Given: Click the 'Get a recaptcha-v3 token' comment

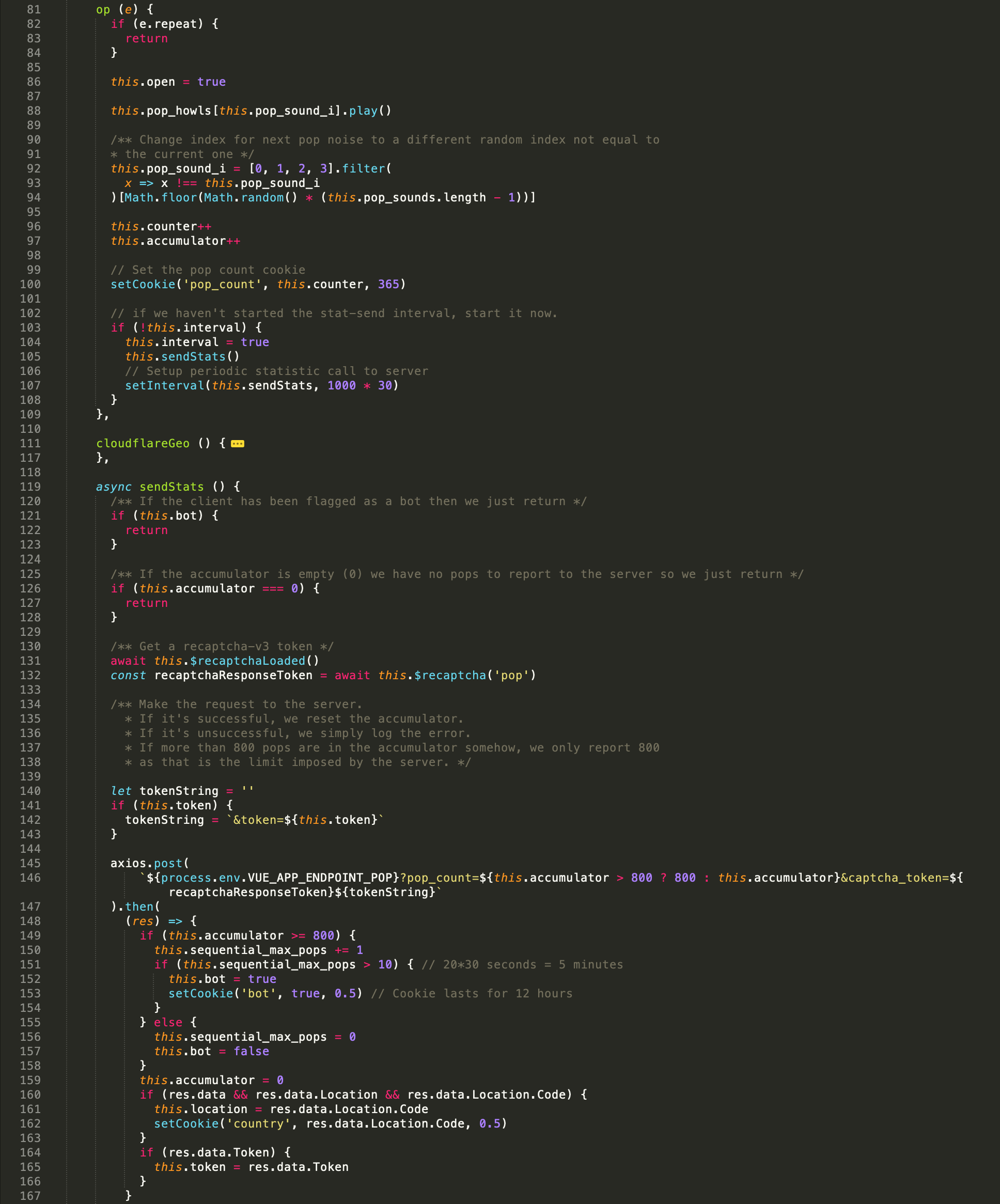Looking at the screenshot, I should 222,646.
